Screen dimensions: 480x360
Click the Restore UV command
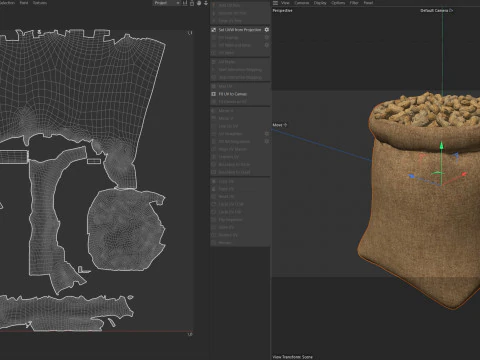[228, 235]
